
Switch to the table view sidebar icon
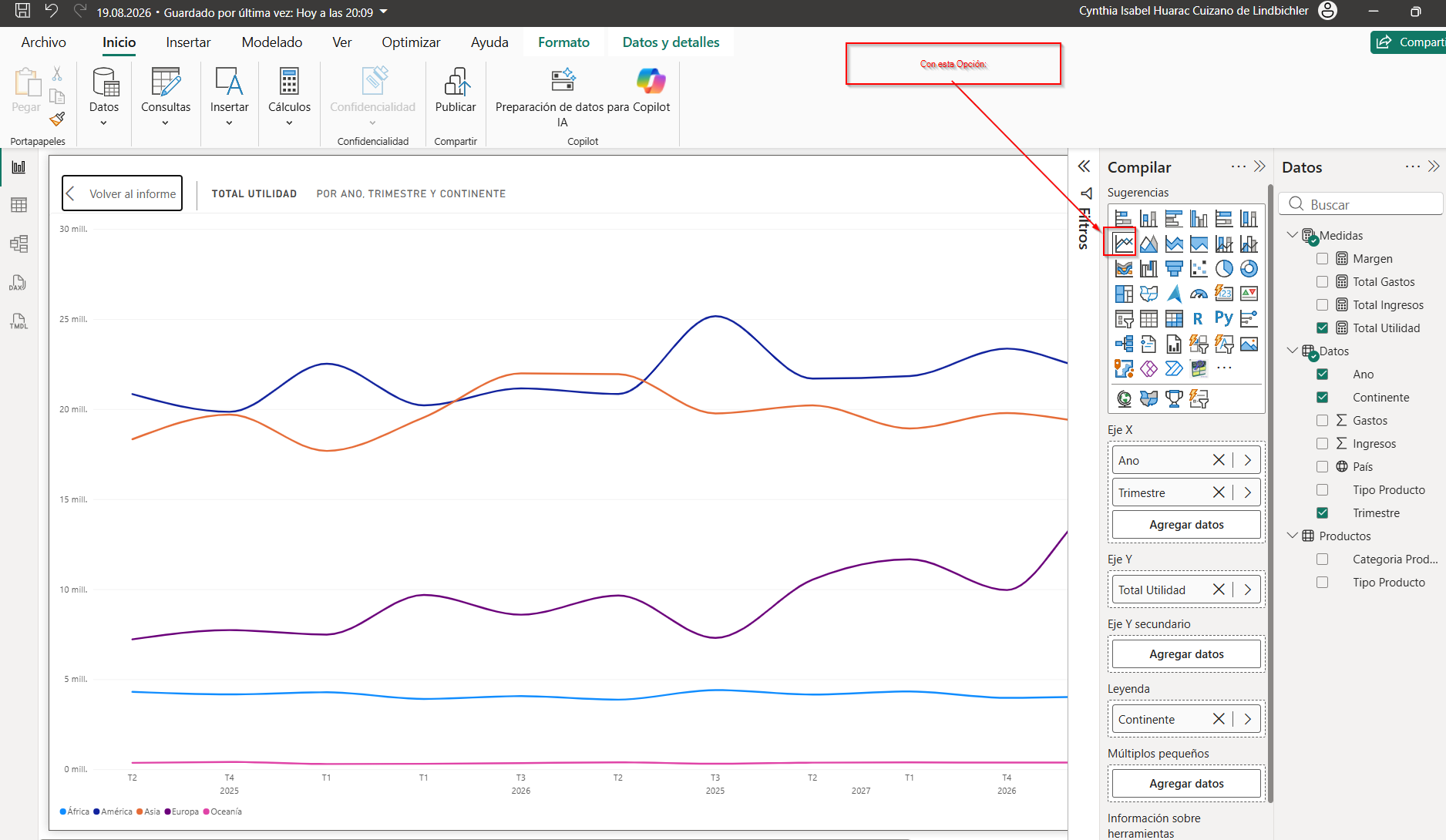tap(18, 205)
